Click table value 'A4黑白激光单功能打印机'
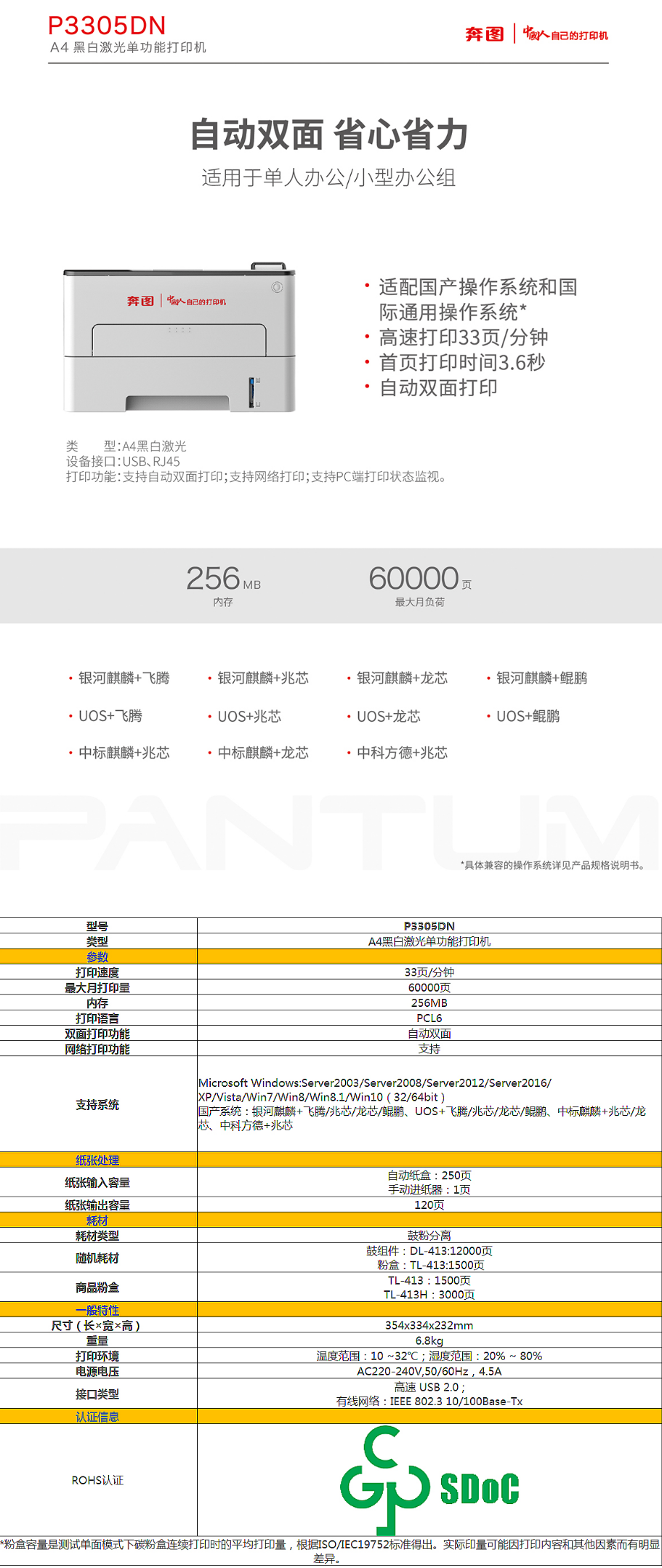Image resolution: width=662 pixels, height=1568 pixels. click(x=429, y=941)
